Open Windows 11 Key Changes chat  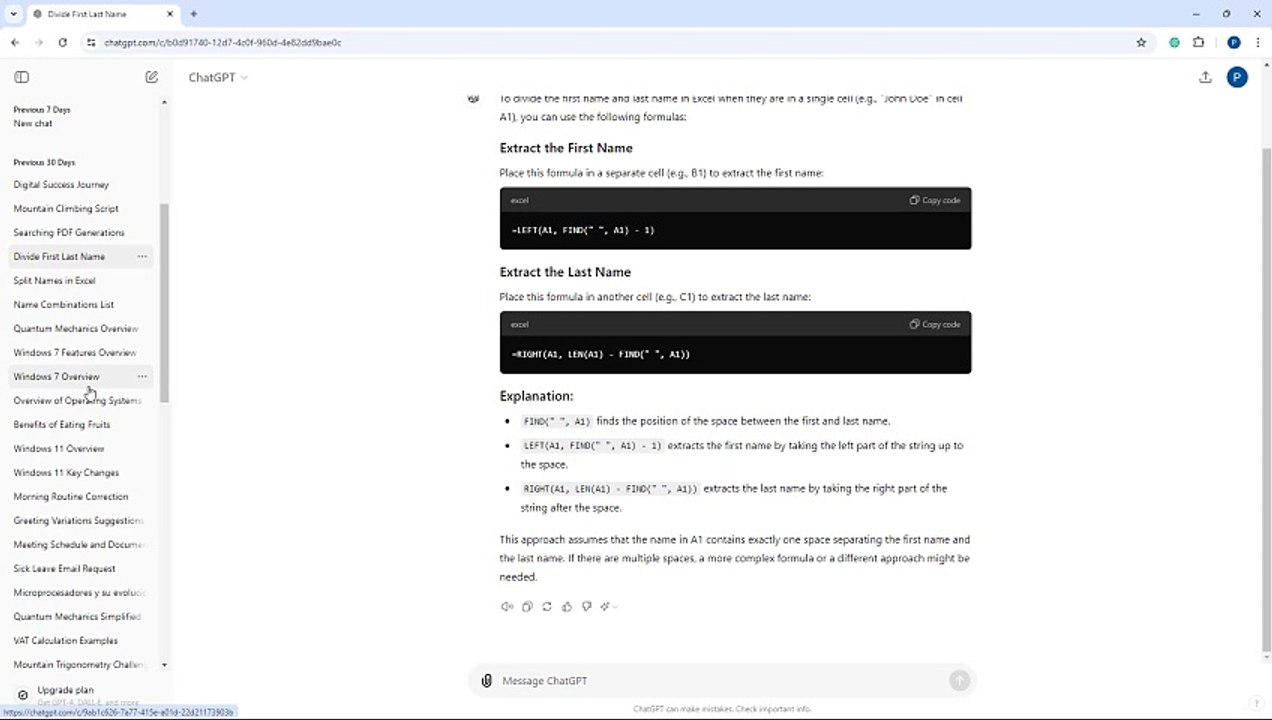(x=66, y=473)
